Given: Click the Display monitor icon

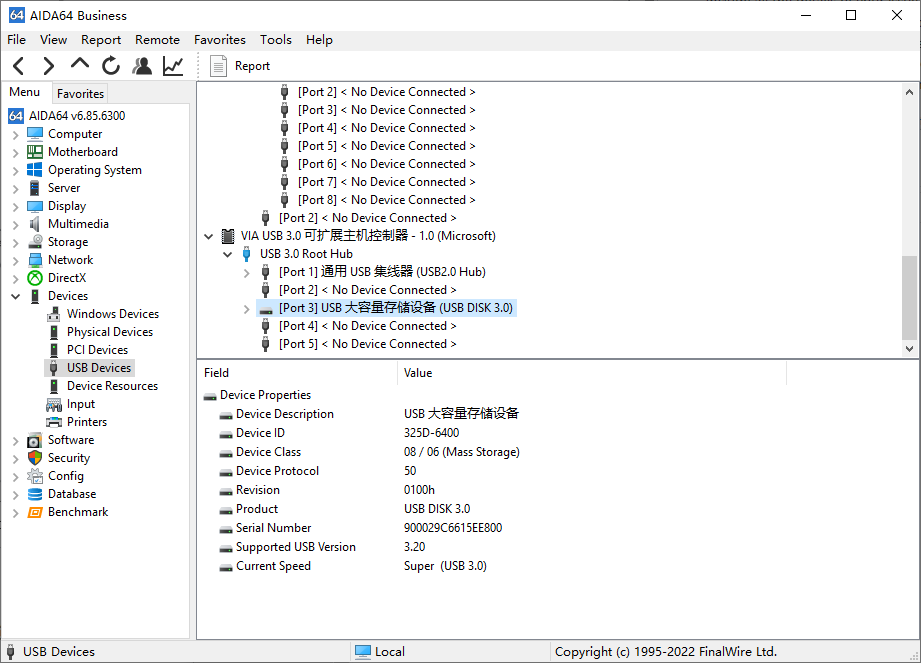Looking at the screenshot, I should (x=35, y=206).
